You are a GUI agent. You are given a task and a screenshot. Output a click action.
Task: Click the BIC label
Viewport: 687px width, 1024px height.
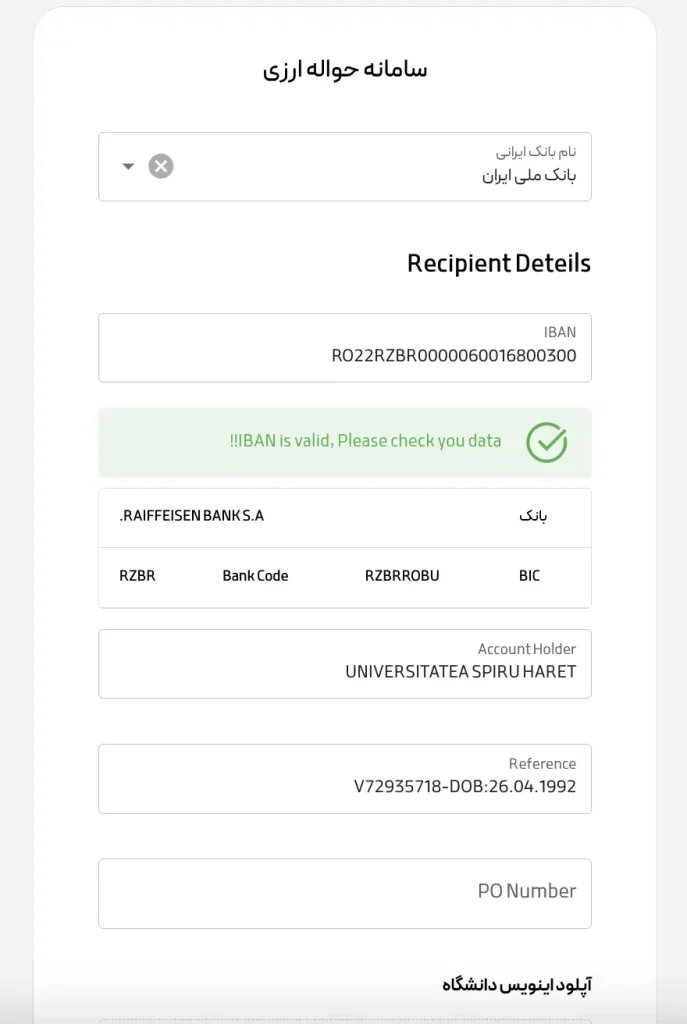[529, 576]
